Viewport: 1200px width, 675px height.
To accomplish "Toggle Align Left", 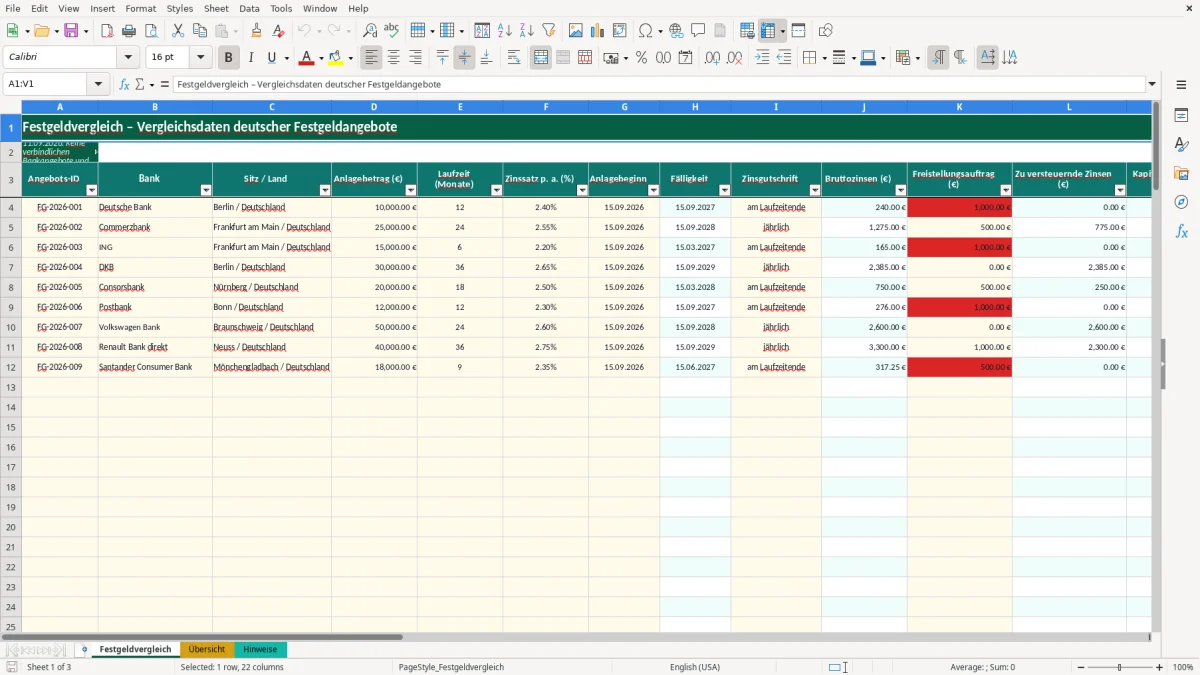I will tap(372, 58).
